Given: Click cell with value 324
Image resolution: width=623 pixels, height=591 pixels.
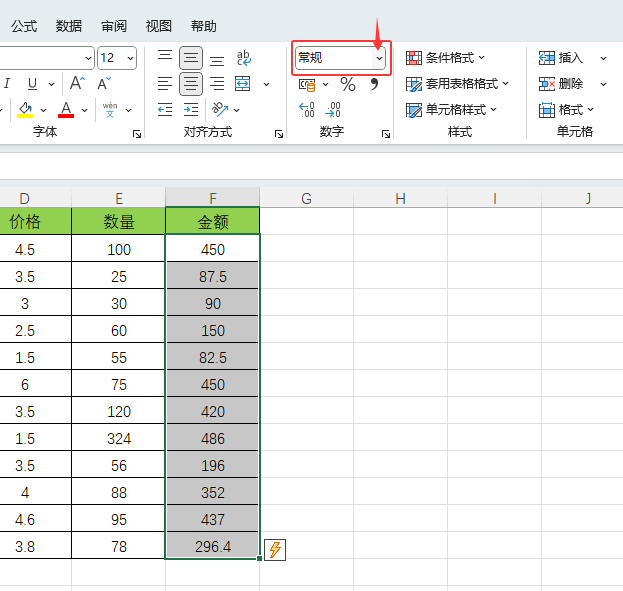Looking at the screenshot, I should (x=118, y=438).
